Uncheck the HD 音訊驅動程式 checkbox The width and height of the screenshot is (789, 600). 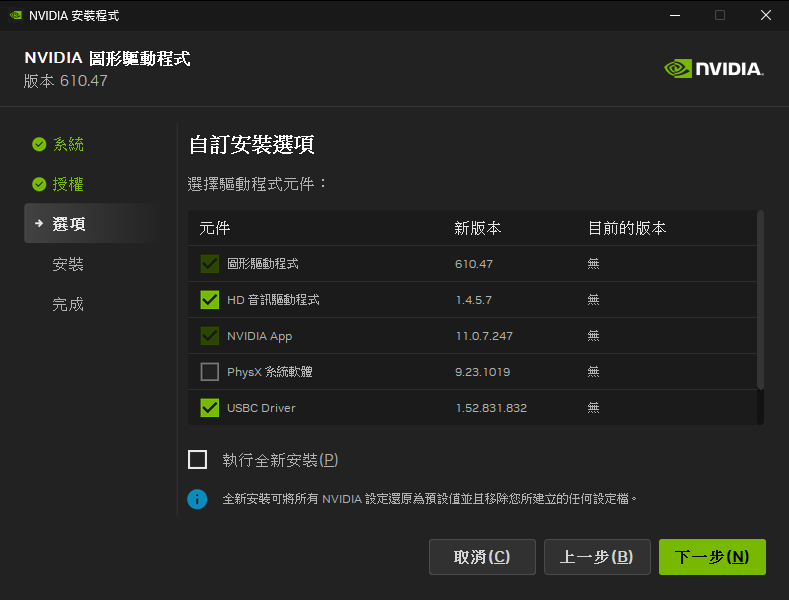[x=209, y=300]
